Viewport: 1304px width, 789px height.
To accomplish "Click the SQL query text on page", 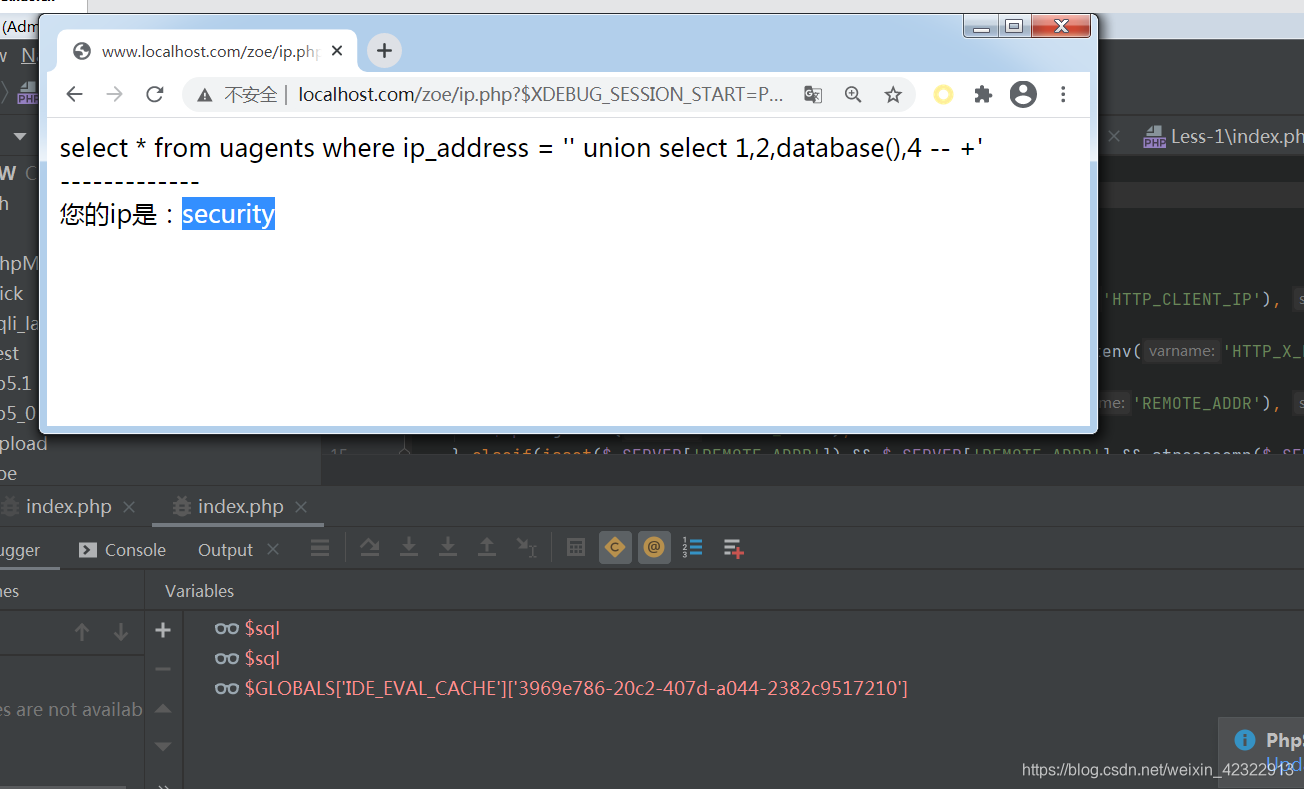I will coord(522,148).
